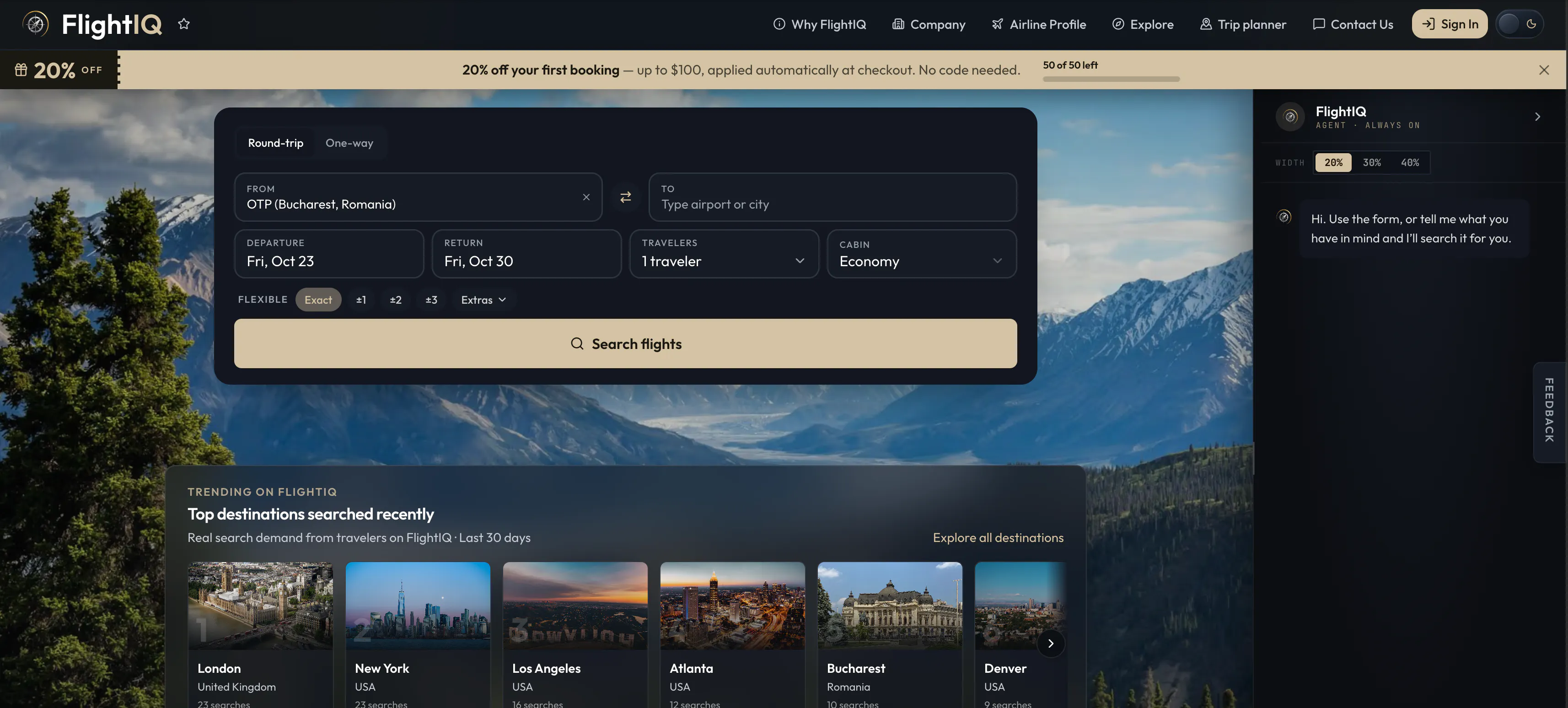Open the Atlanta destination card image
The height and width of the screenshot is (708, 1568).
tap(732, 606)
